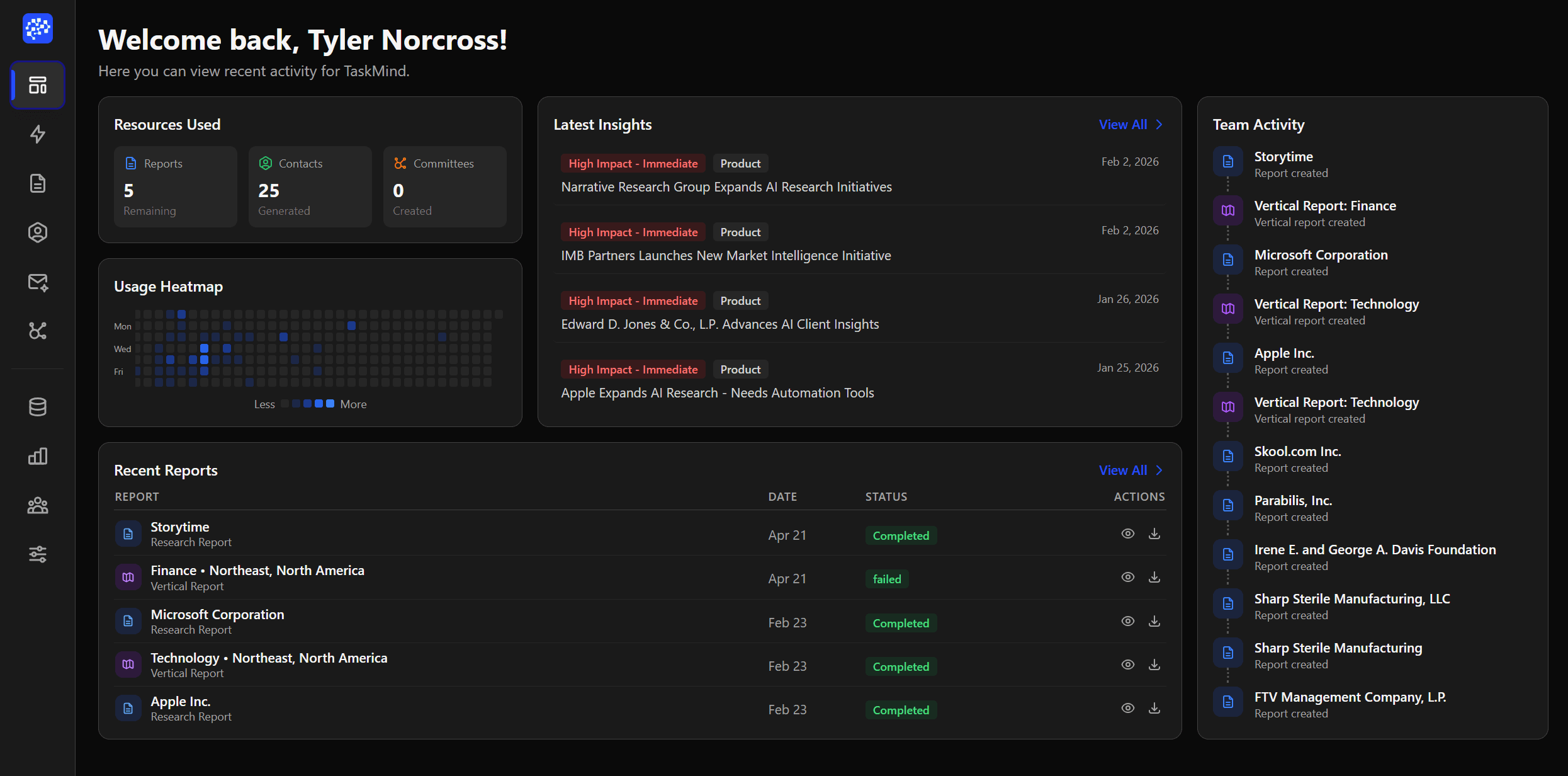The height and width of the screenshot is (776, 1568).
Task: Click View All in Latest Insights
Action: [x=1123, y=125]
